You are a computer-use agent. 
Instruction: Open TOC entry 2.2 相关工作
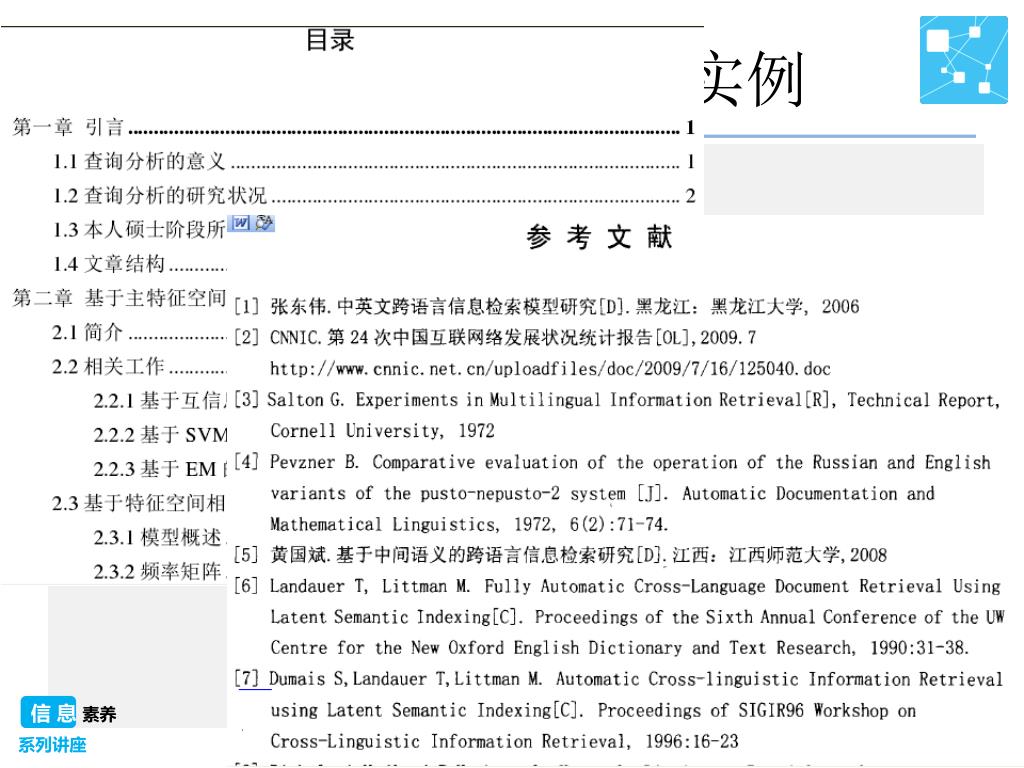coord(139,366)
